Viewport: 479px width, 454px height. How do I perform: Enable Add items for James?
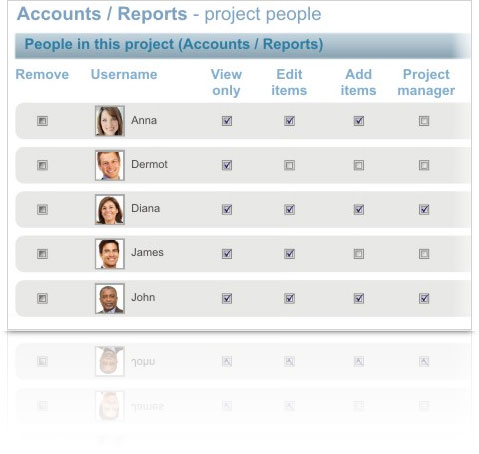click(359, 254)
